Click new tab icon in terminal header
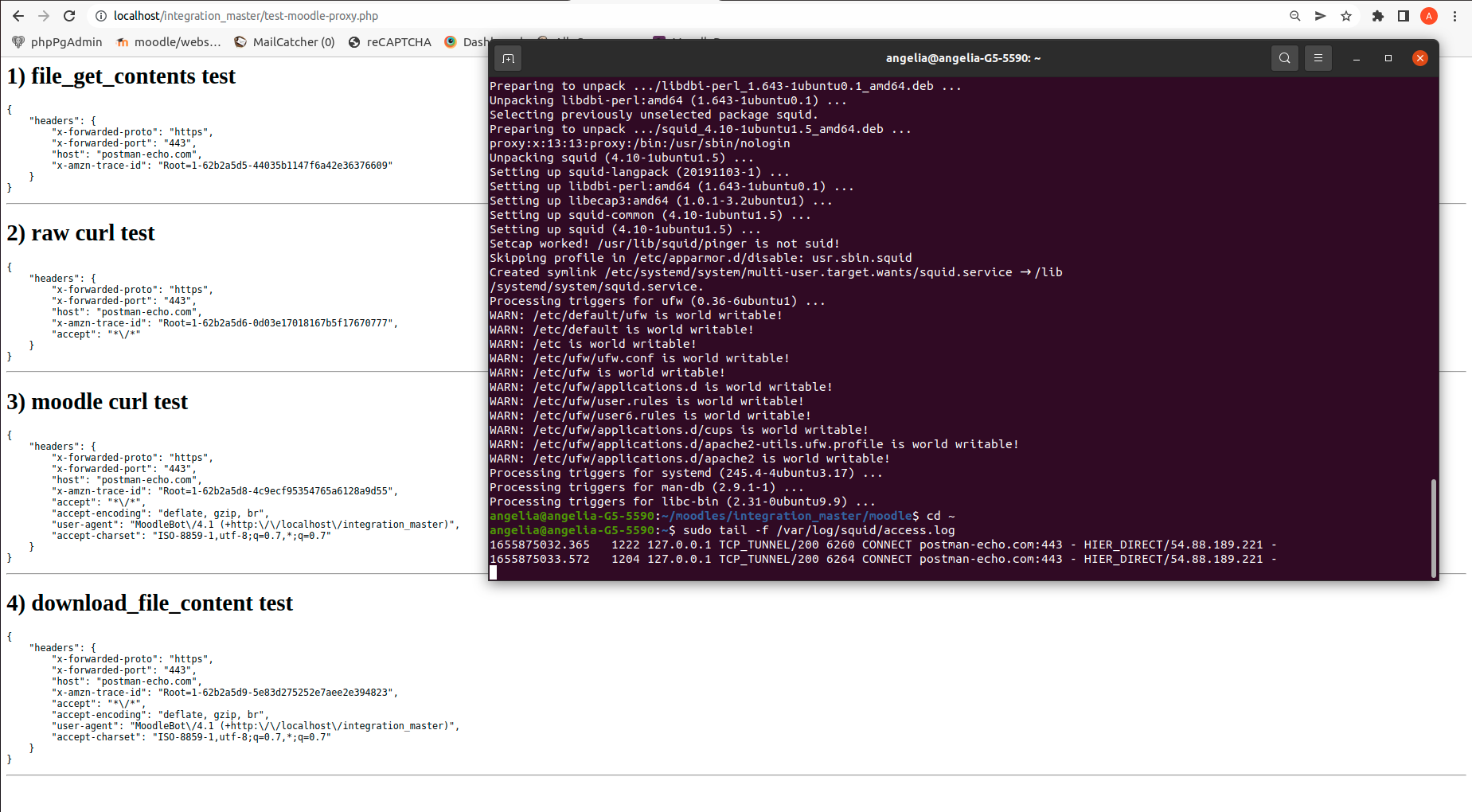This screenshot has width=1472, height=812. [508, 58]
